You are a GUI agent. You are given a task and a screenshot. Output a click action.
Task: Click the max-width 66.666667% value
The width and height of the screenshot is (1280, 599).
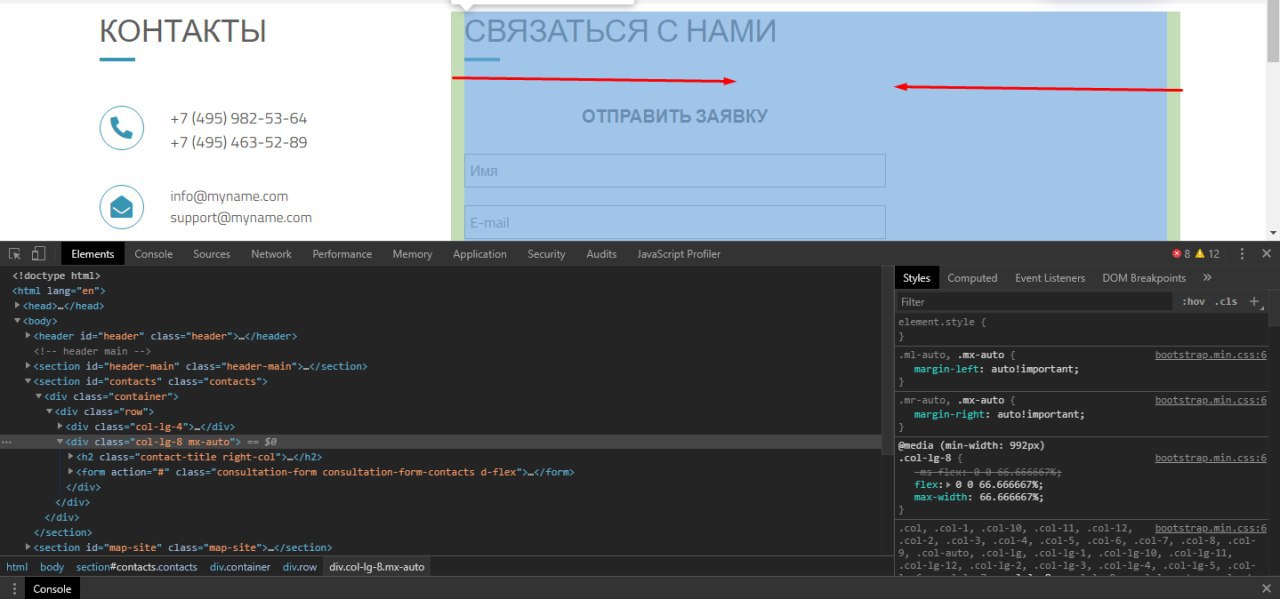tap(1011, 497)
